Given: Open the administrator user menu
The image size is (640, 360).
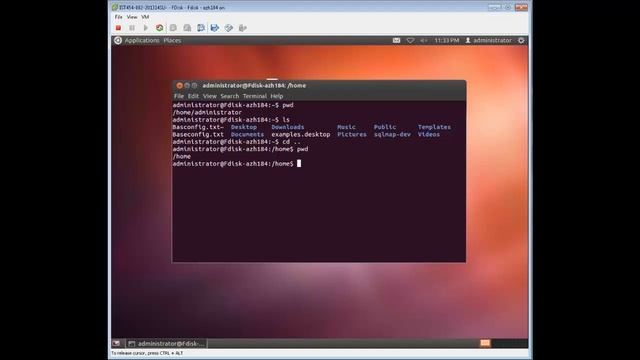Looking at the screenshot, I should 488,40.
